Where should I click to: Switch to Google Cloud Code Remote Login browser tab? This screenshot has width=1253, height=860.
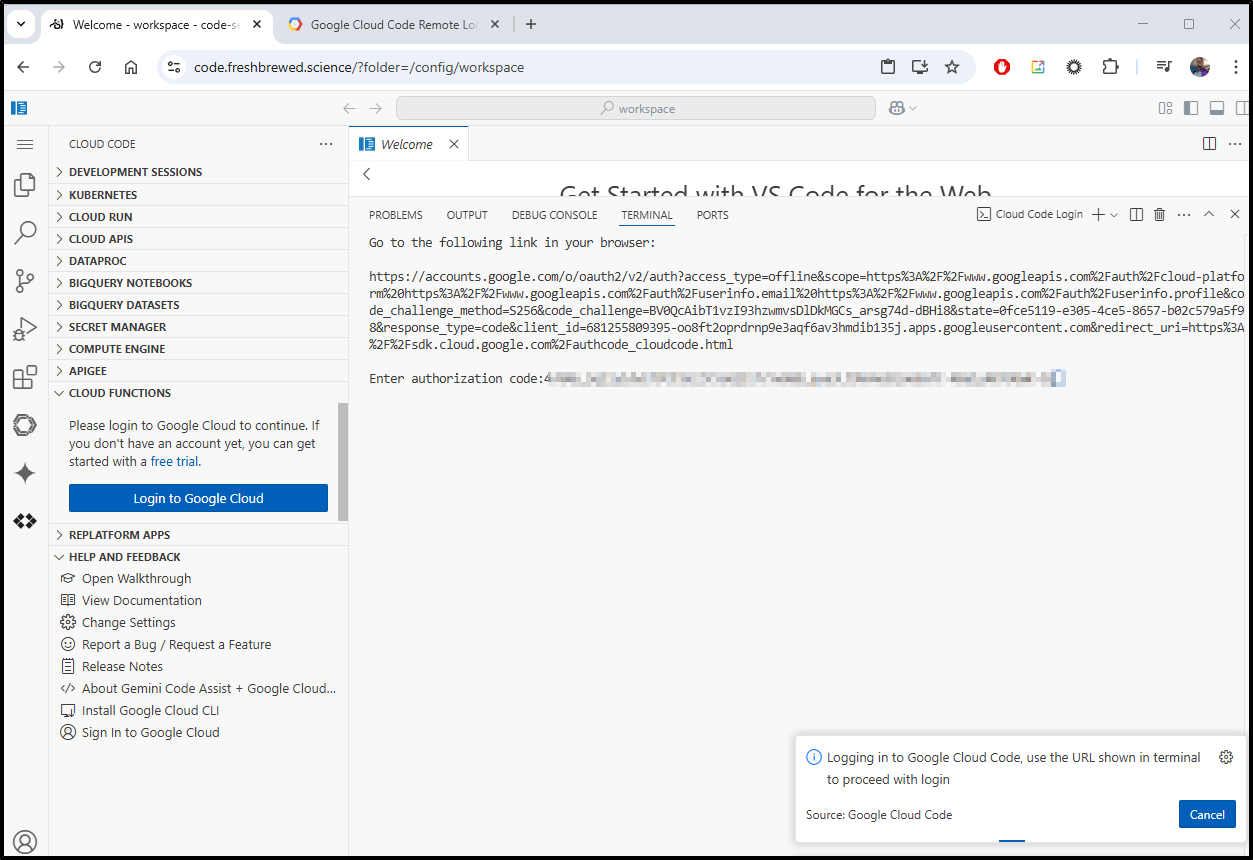(395, 25)
